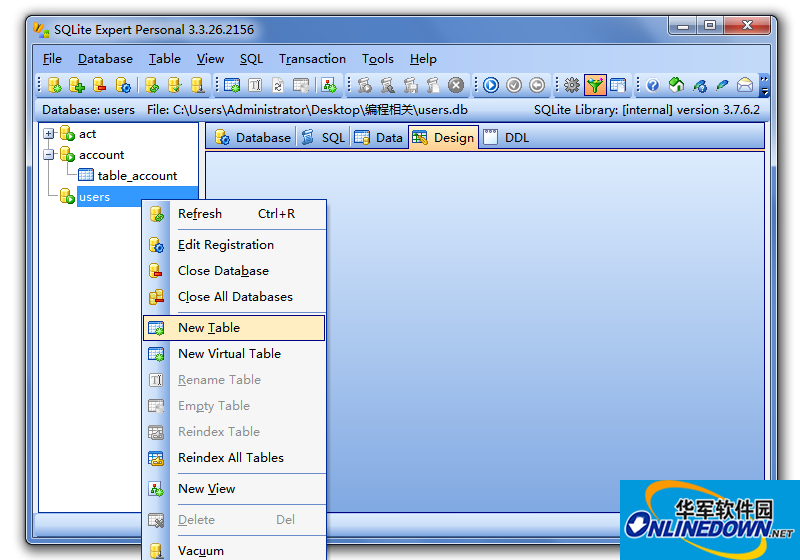Open the View menu

(210, 59)
